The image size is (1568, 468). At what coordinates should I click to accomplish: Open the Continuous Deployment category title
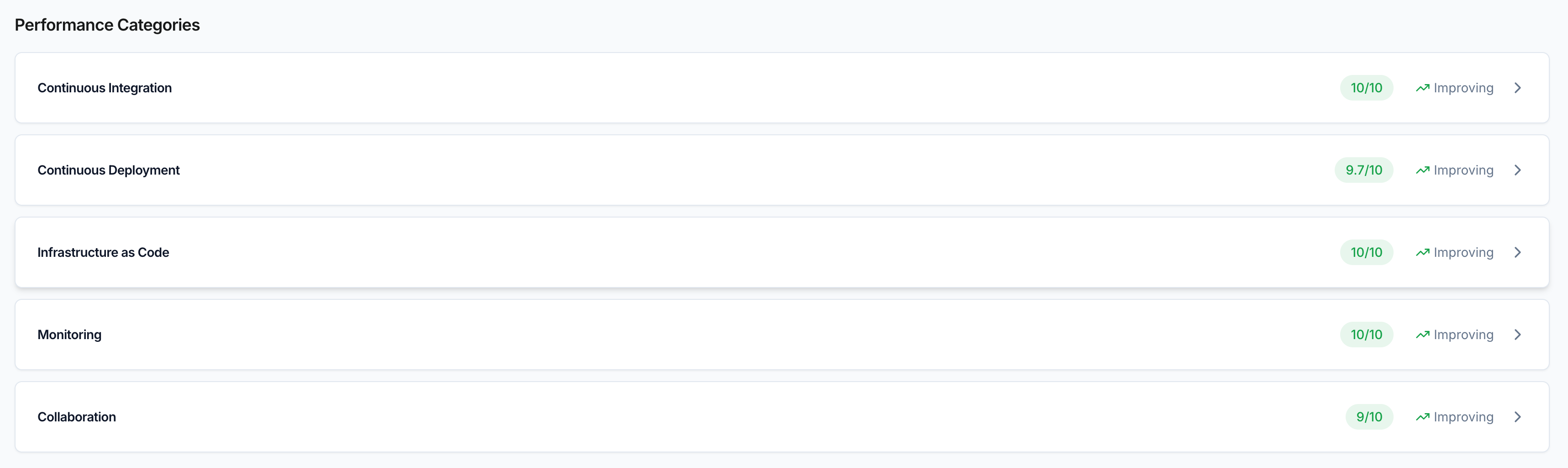pos(108,170)
